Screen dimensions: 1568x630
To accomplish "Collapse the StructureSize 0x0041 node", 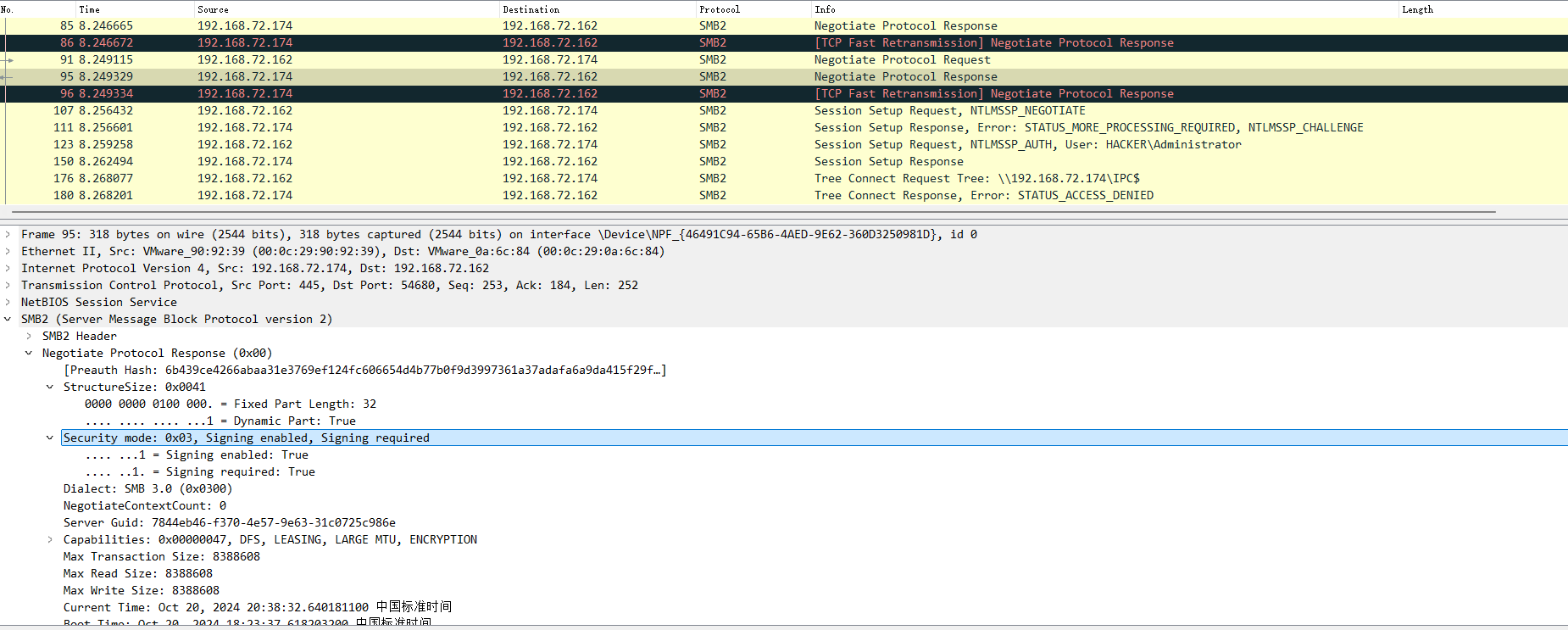I will click(50, 387).
